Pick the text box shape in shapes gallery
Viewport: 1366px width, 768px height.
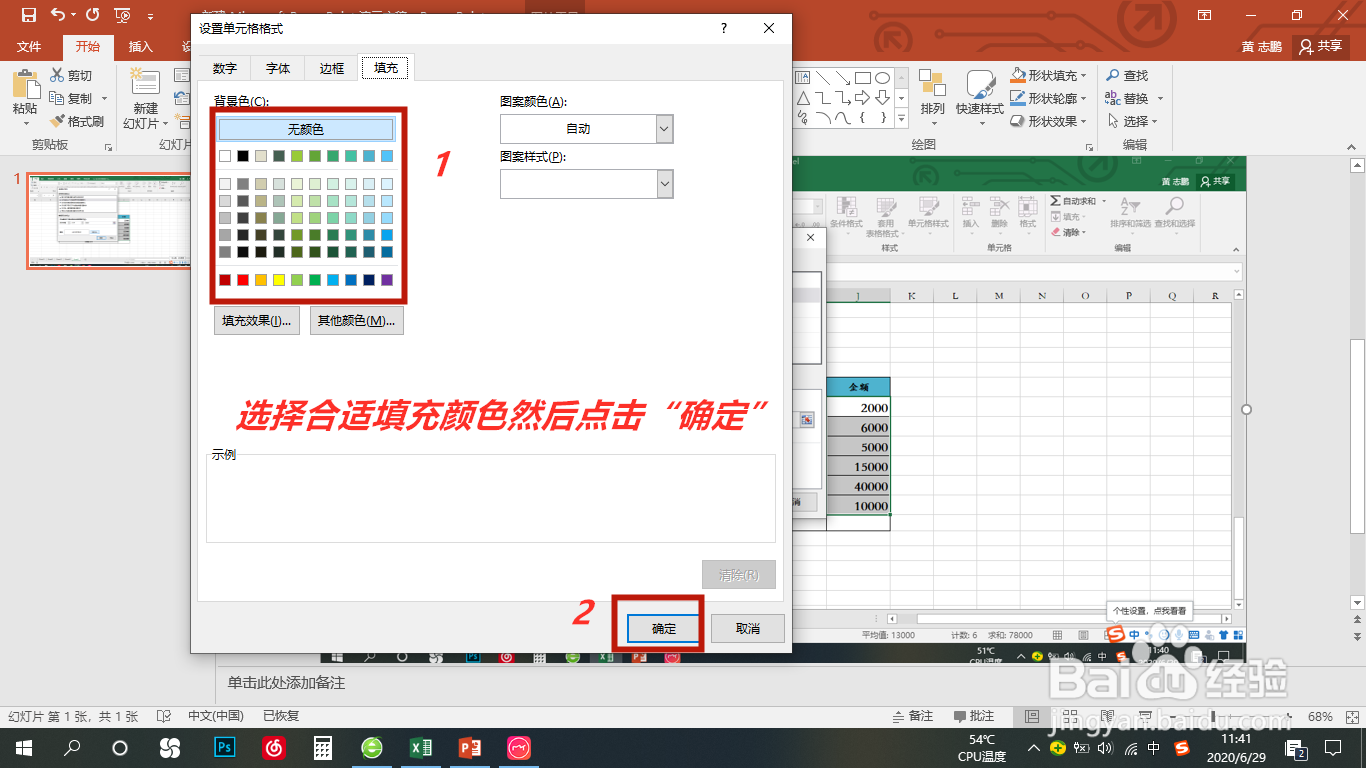[802, 78]
